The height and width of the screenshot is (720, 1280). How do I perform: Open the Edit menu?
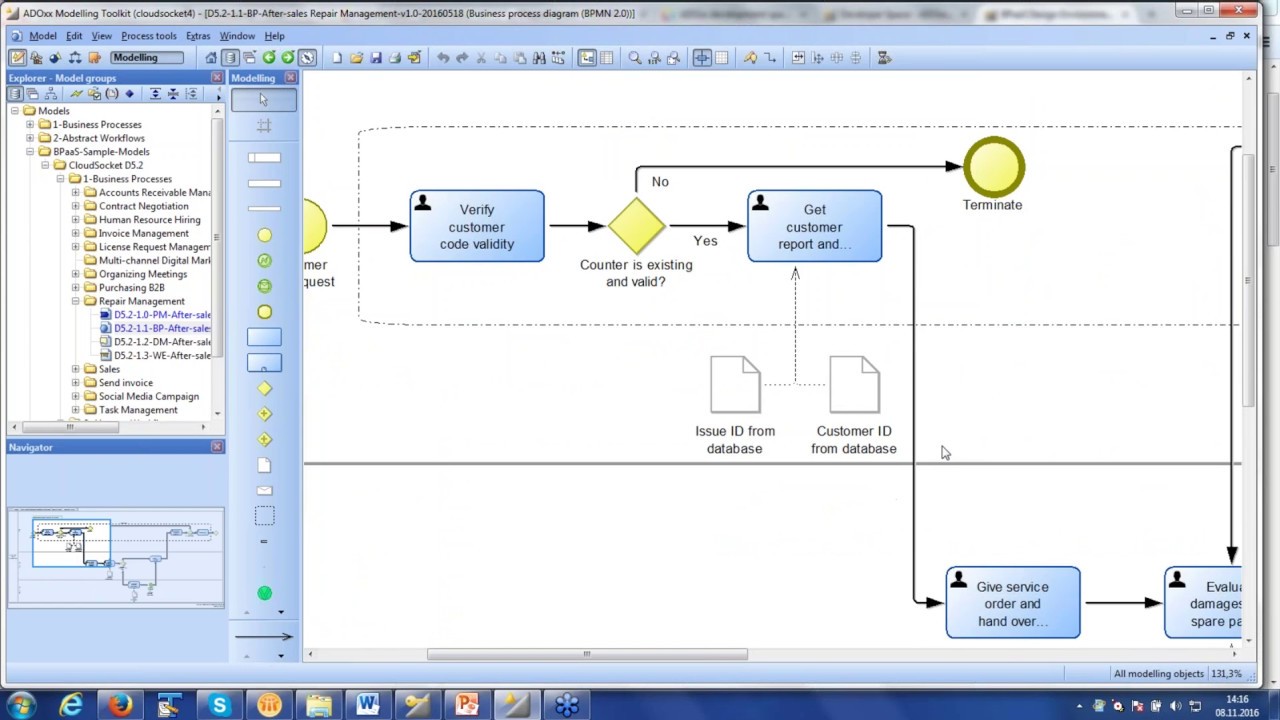(74, 36)
